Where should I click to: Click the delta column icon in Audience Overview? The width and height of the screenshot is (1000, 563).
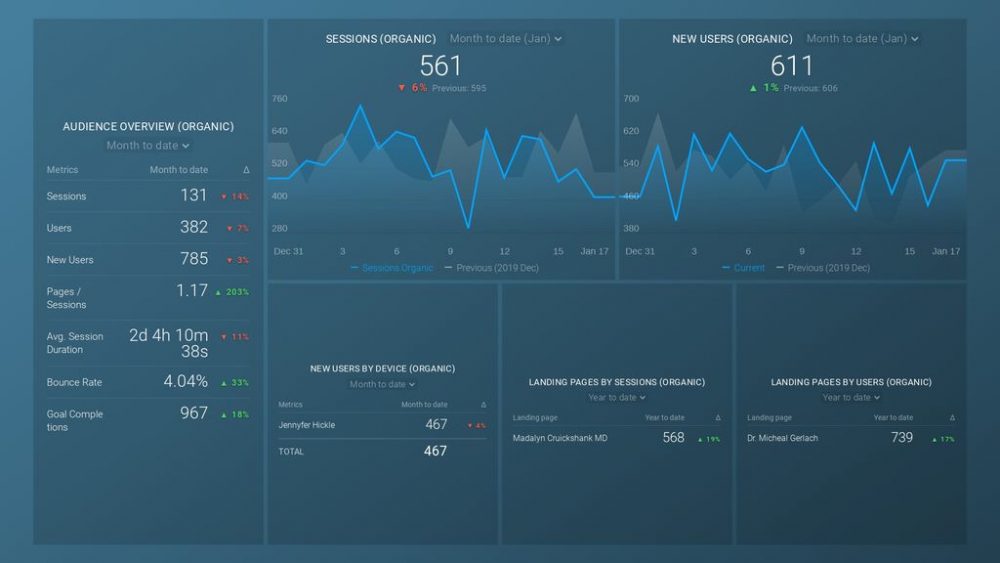(x=246, y=170)
